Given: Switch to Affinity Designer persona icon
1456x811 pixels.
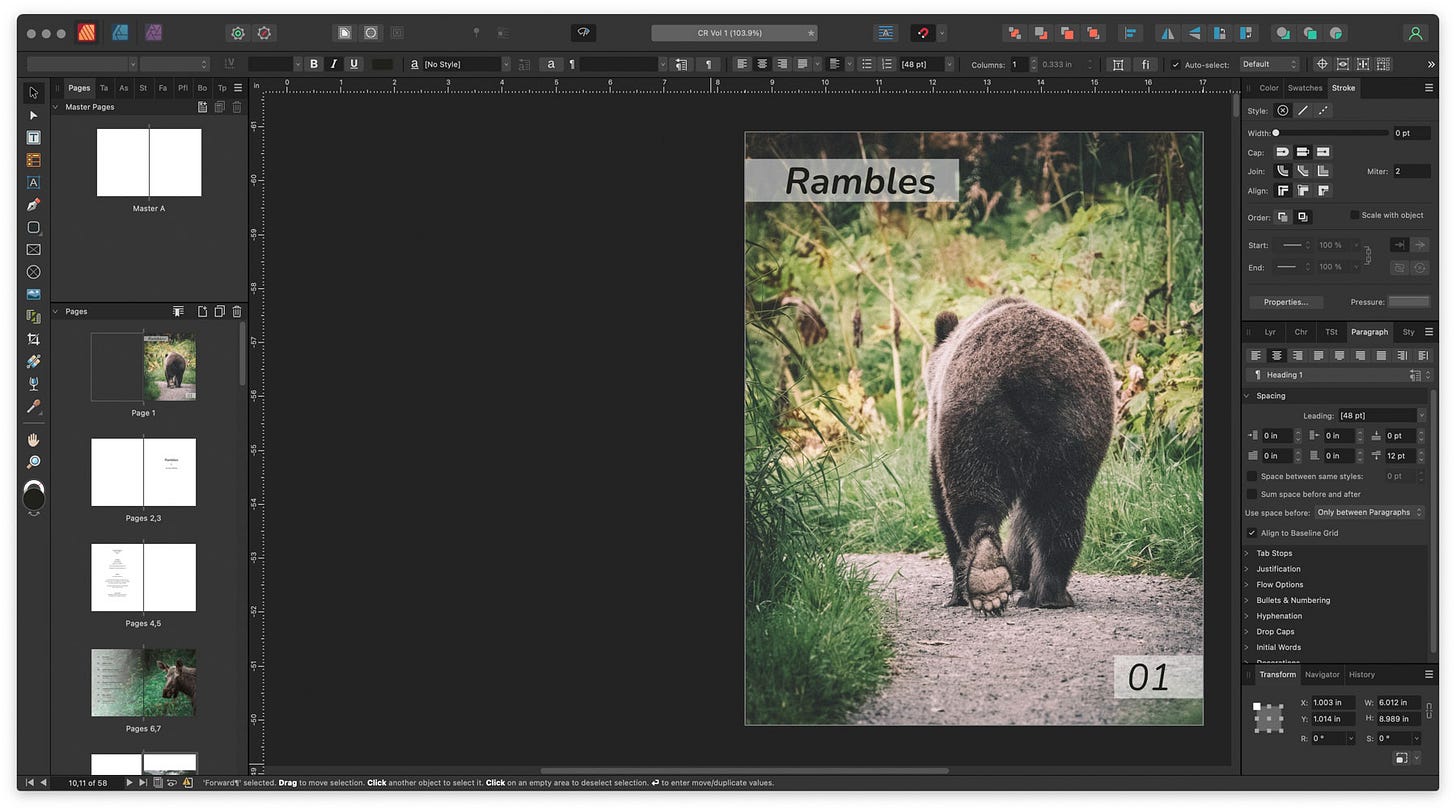Looking at the screenshot, I should click(x=120, y=33).
